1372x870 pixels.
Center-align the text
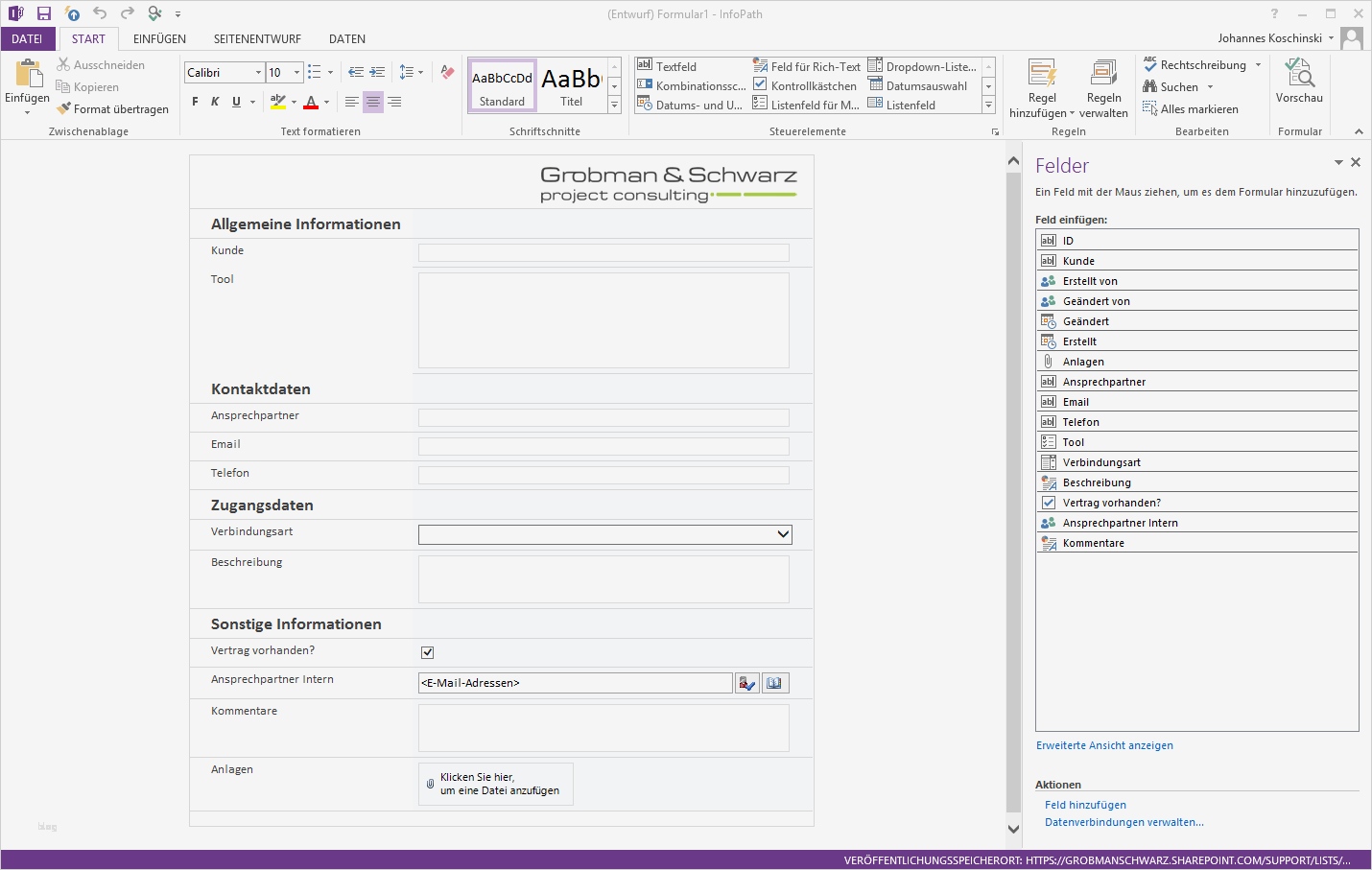[373, 102]
